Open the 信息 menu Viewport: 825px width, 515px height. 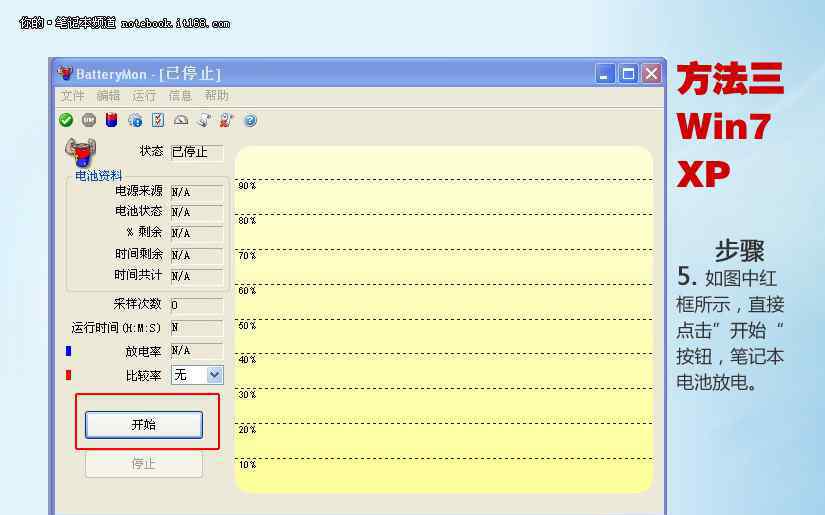(x=180, y=96)
